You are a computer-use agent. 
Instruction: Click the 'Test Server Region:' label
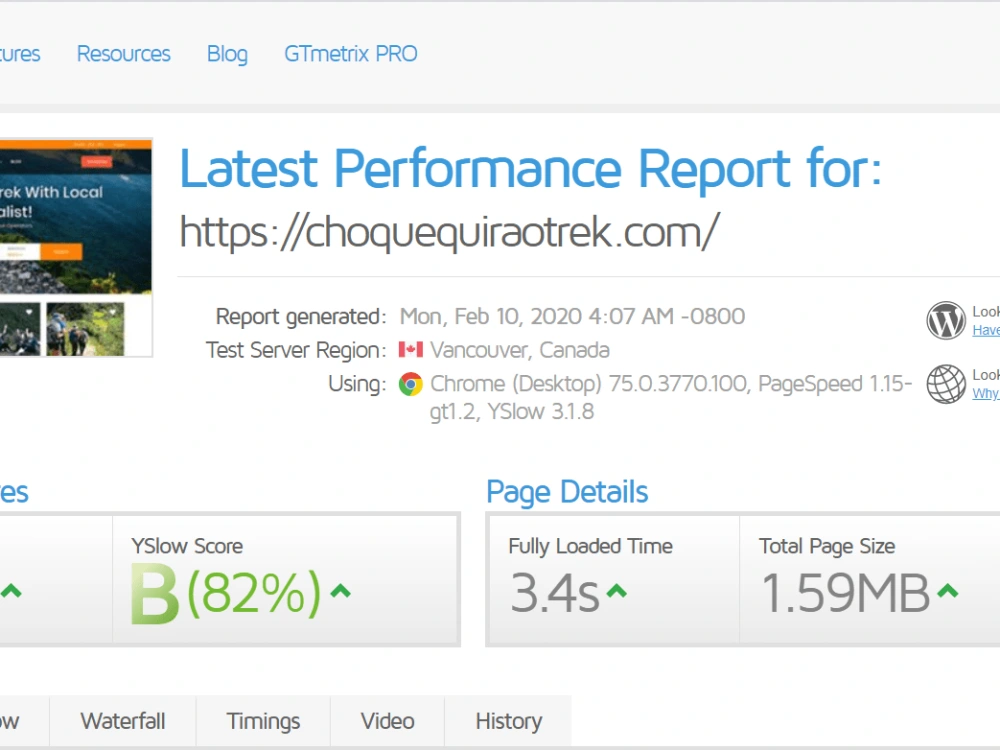coord(296,350)
